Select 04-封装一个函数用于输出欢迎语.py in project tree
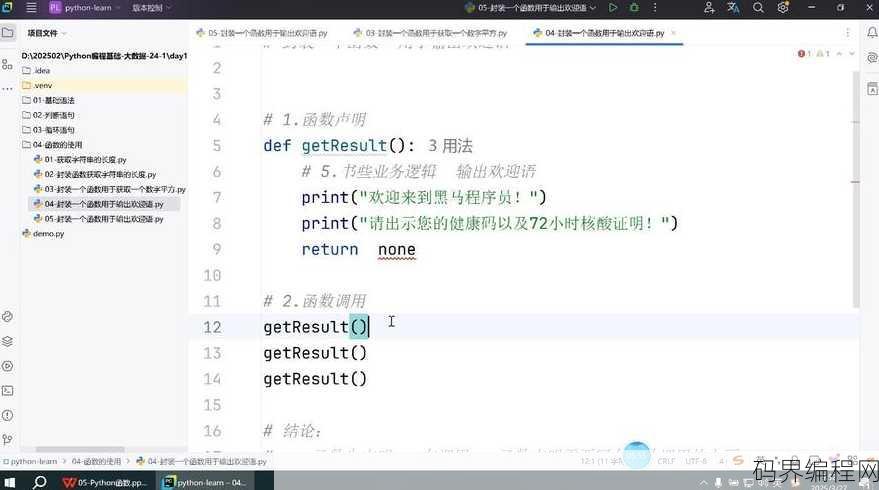The height and width of the screenshot is (490, 879). pos(99,204)
